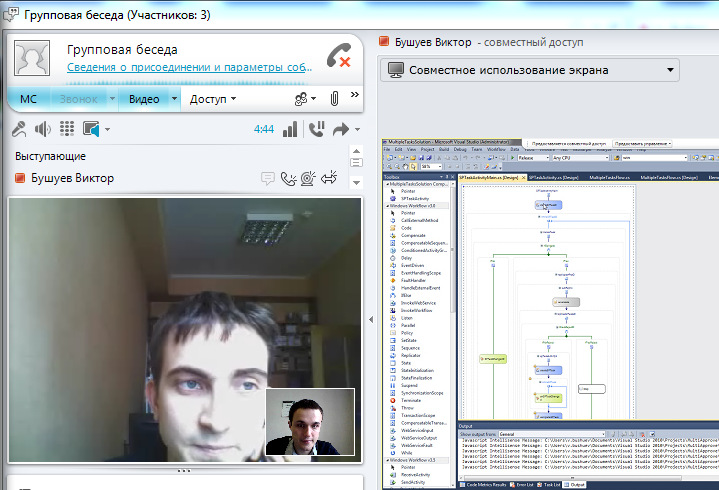This screenshot has height=490, width=719.
Task: Open Show output from dropdown in Output
Action: point(552,434)
